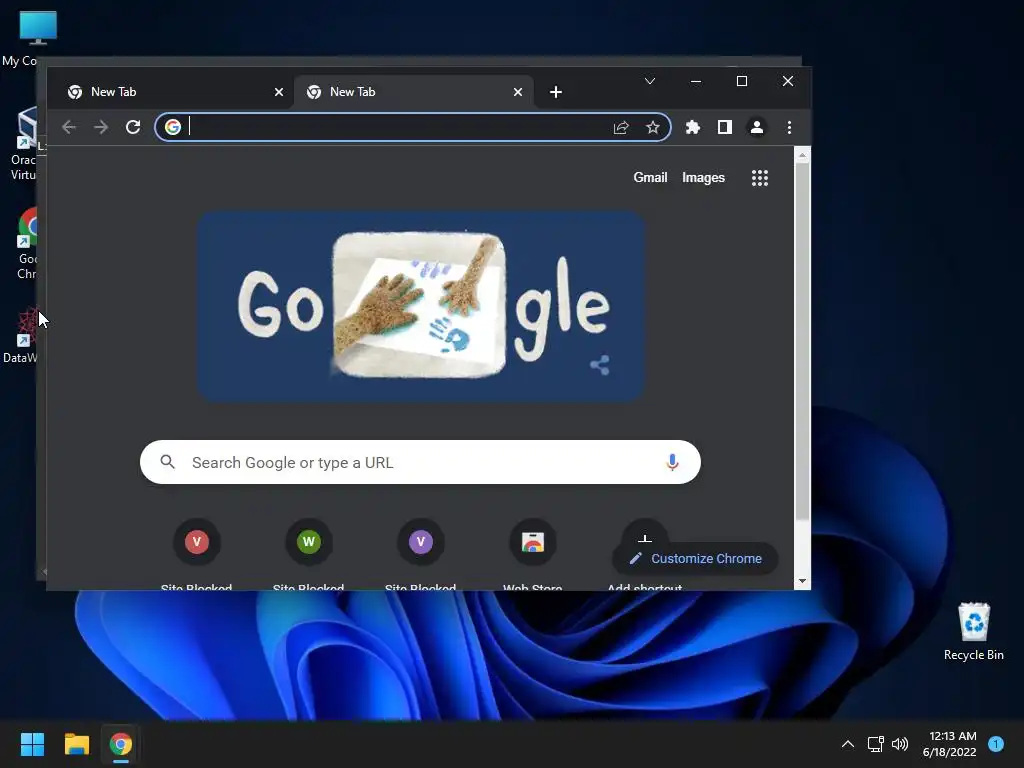Open the Web Store shortcut
Screen dimensions: 1024x768
[533, 541]
